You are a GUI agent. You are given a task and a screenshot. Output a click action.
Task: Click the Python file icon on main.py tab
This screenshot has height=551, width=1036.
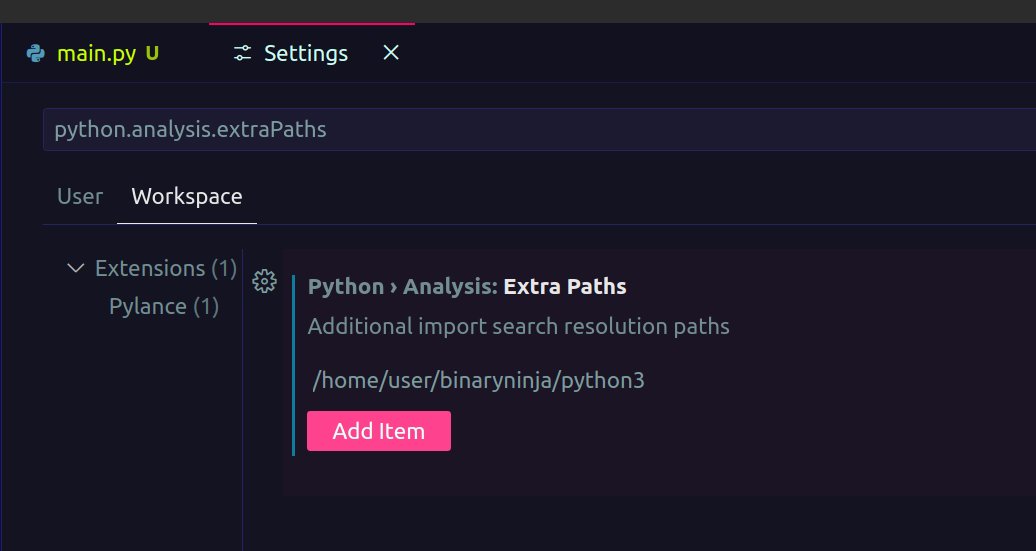pyautogui.click(x=36, y=54)
